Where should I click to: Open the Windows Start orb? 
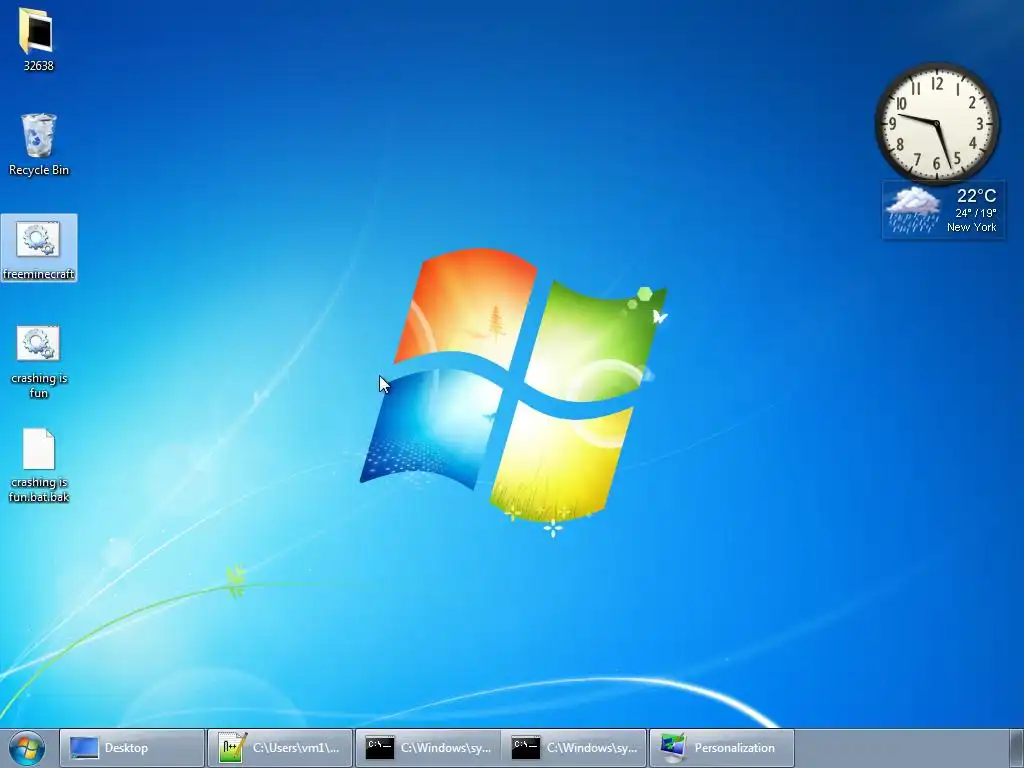point(26,748)
